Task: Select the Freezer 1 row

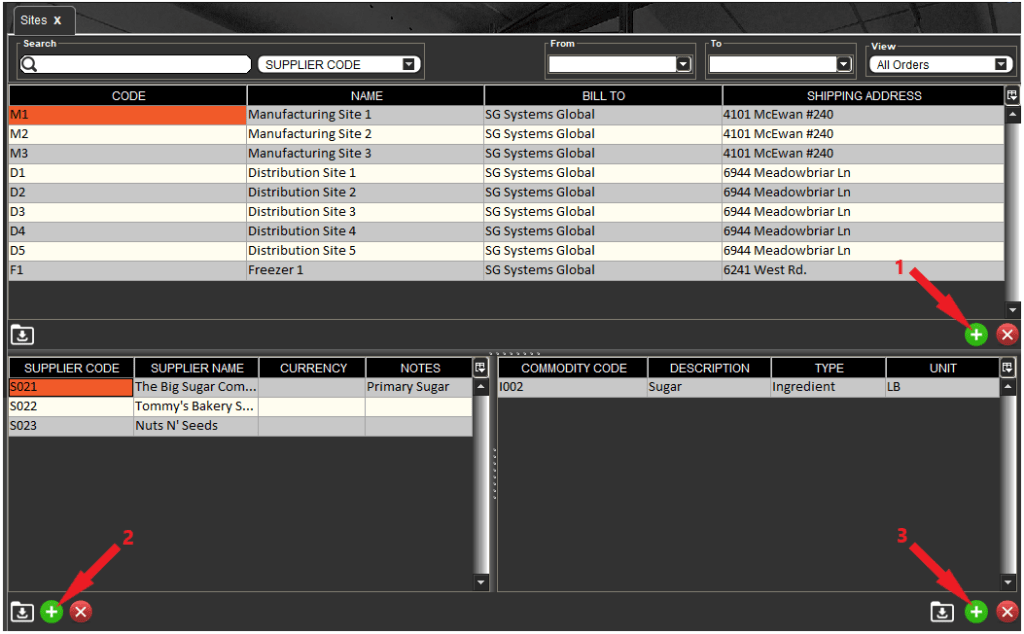Action: 300,269
